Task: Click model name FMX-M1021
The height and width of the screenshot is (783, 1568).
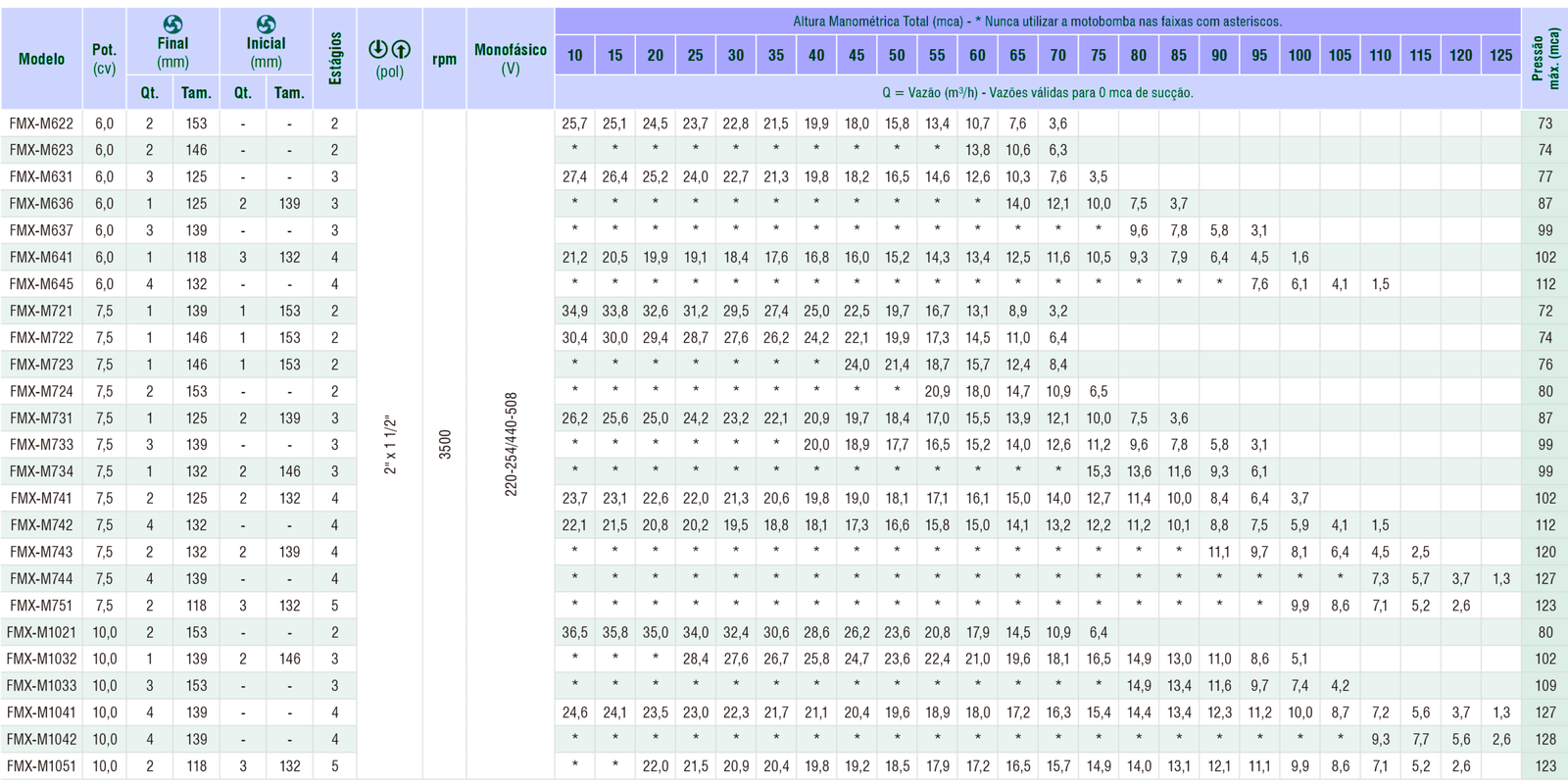Action: [41, 632]
